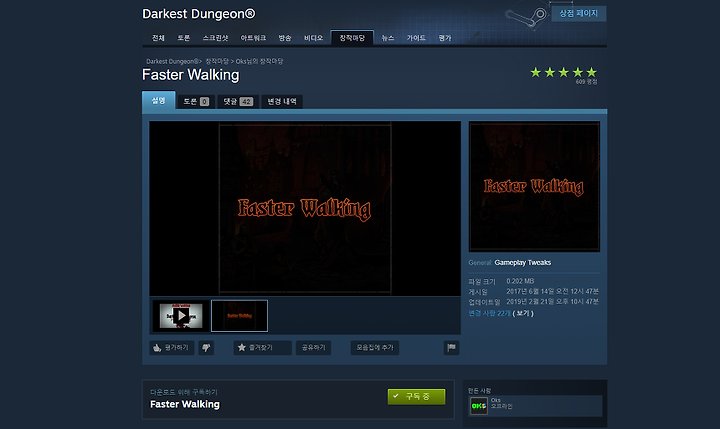The image size is (720, 429).
Task: Open the 아트워크 hub tab
Action: pyautogui.click(x=253, y=38)
